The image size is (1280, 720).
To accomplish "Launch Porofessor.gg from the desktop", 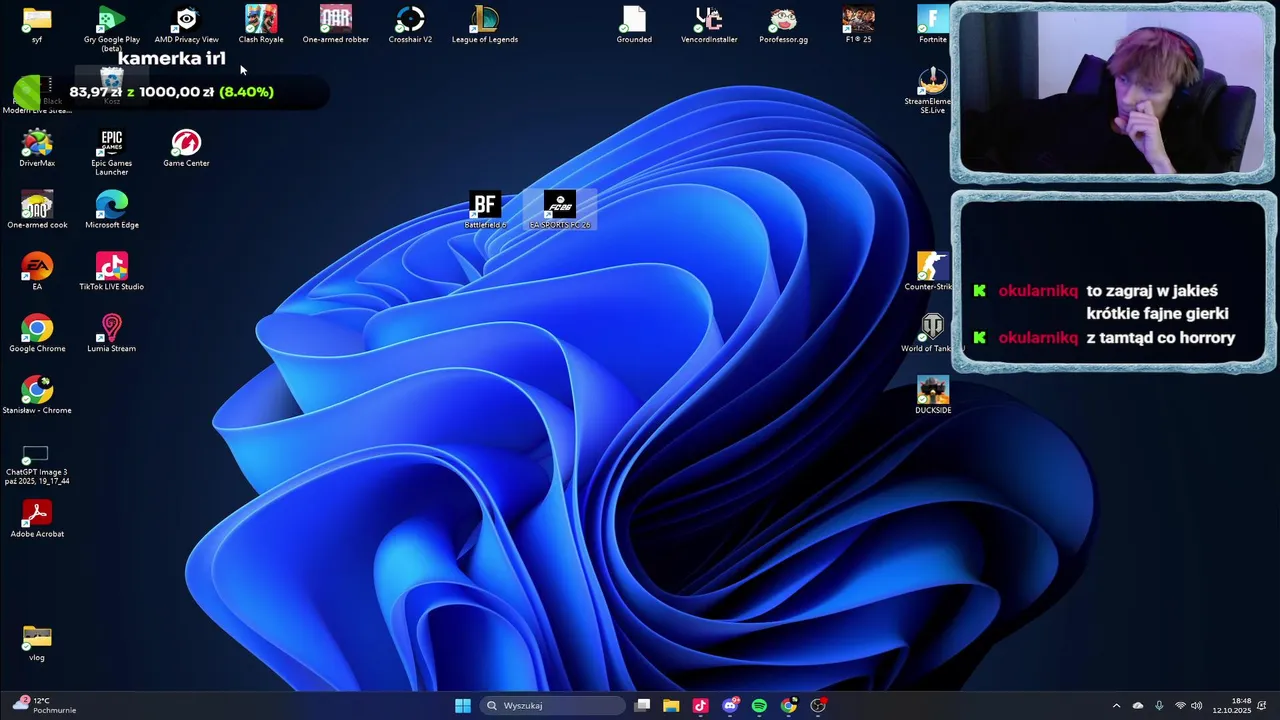I will click(783, 25).
